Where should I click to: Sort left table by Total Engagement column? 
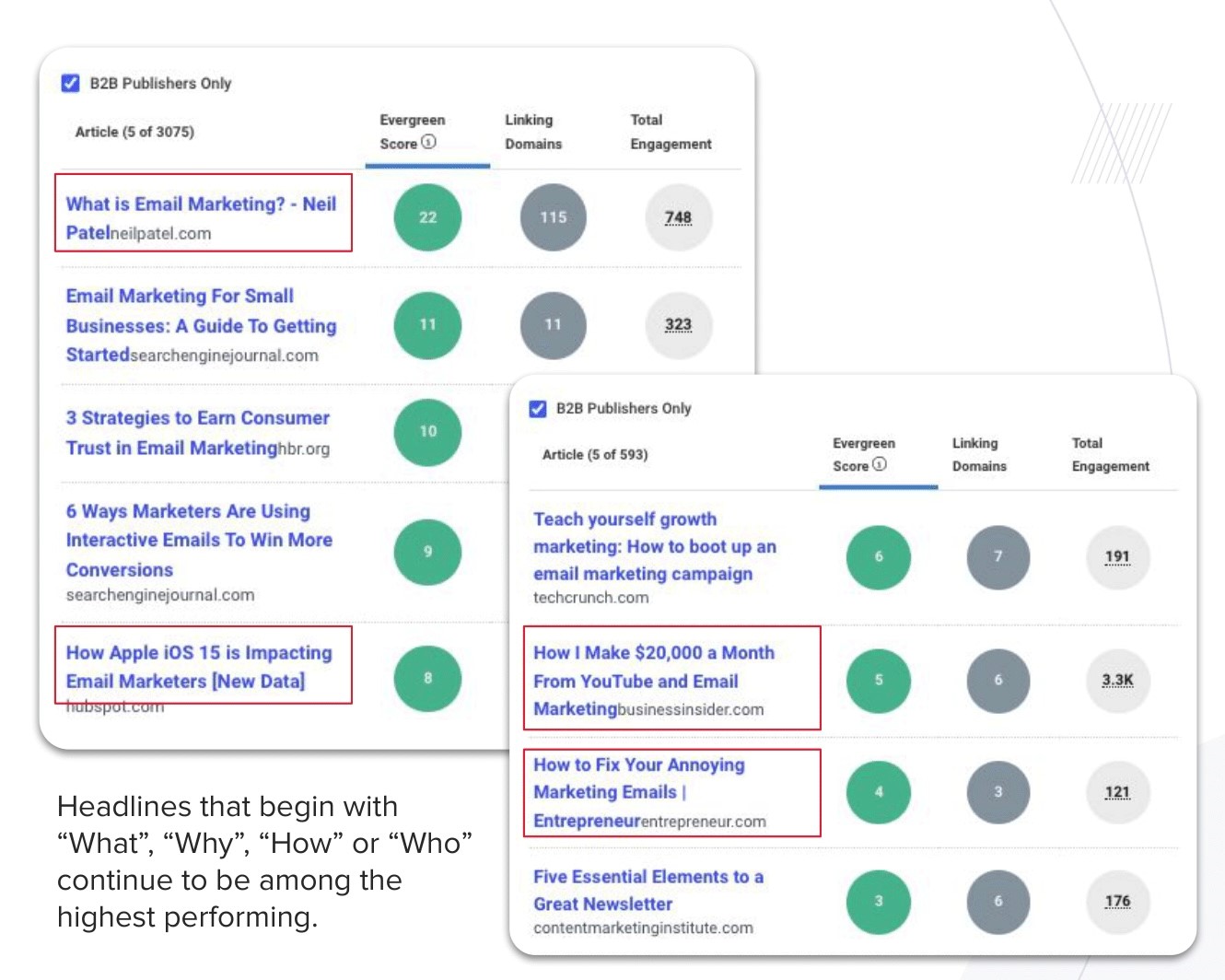pyautogui.click(x=670, y=132)
